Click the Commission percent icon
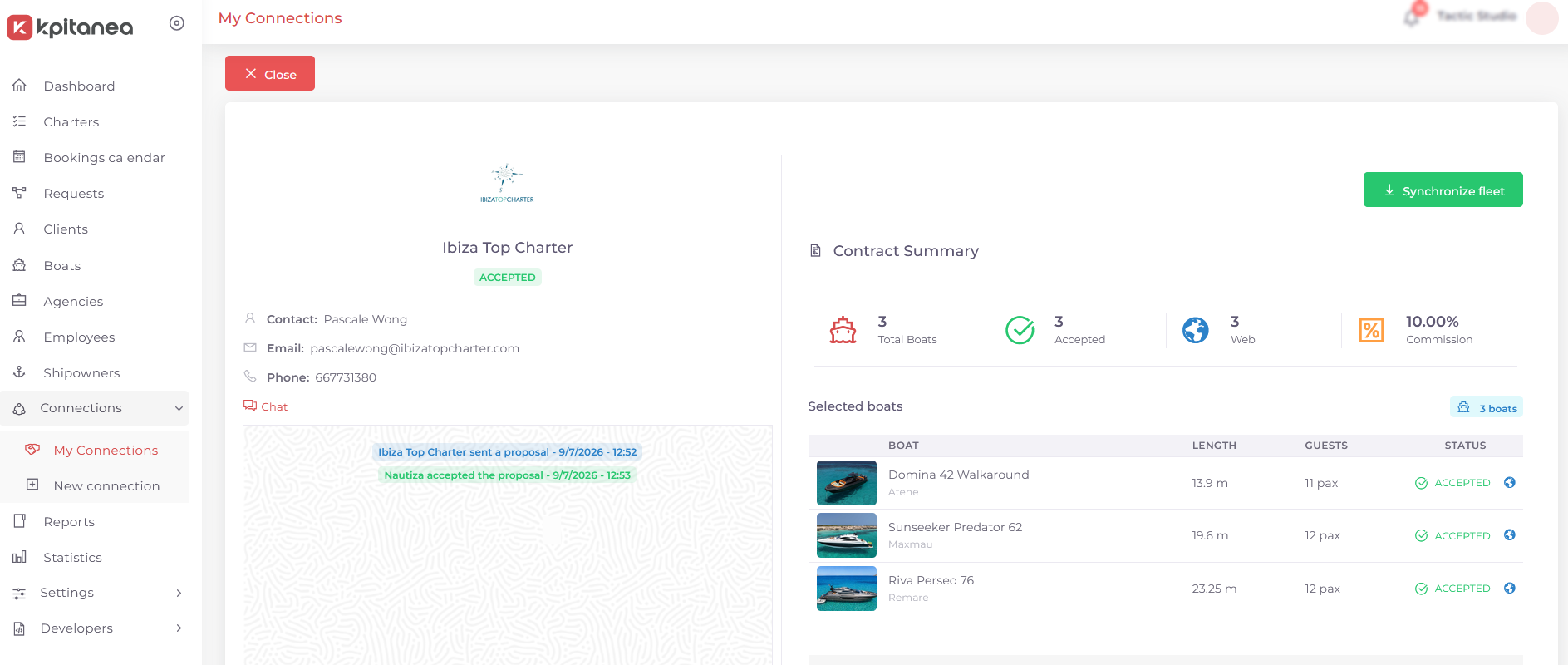 click(x=1371, y=330)
